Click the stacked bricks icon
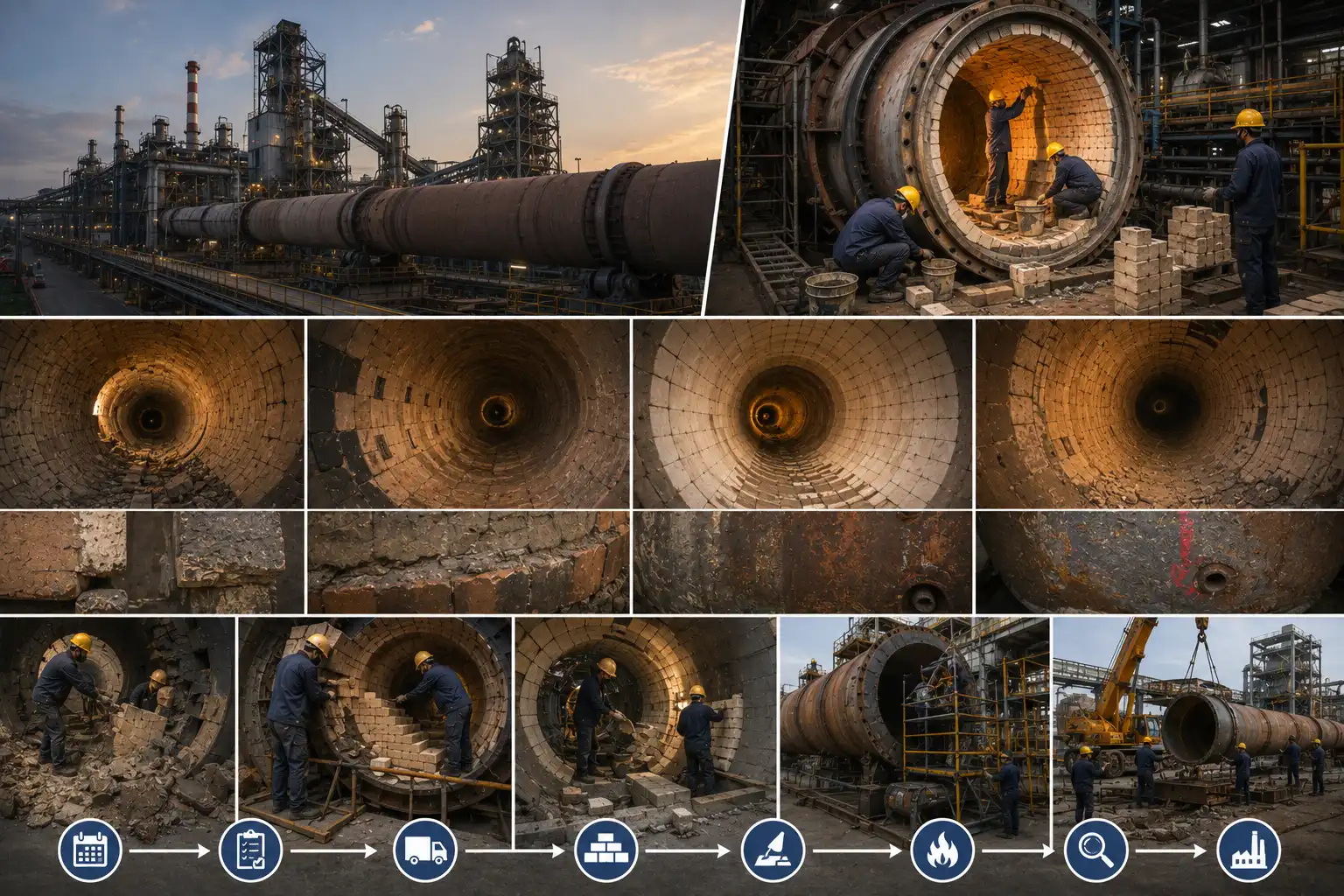This screenshot has height=896, width=1344. (x=605, y=850)
